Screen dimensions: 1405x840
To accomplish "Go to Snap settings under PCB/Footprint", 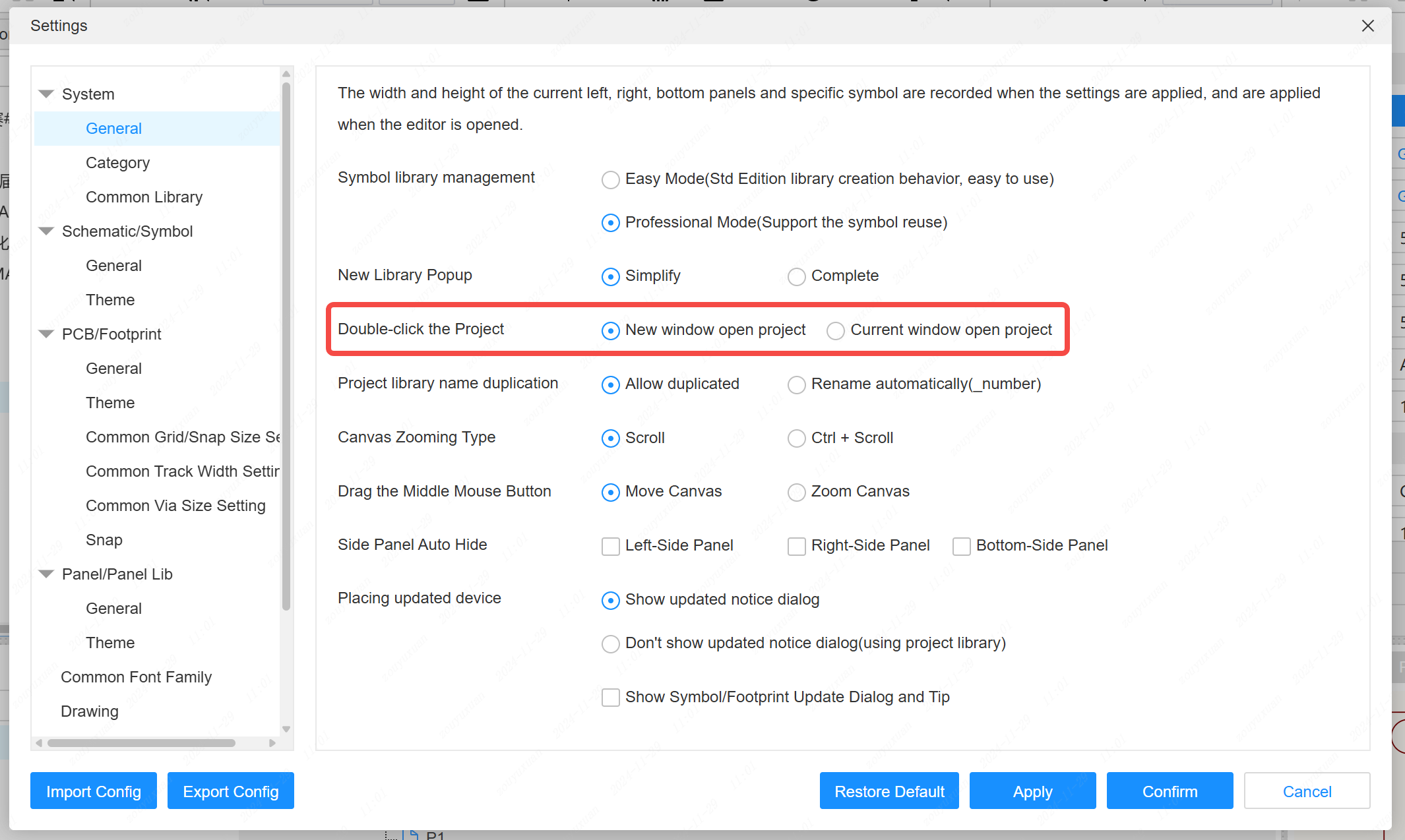I will point(104,540).
